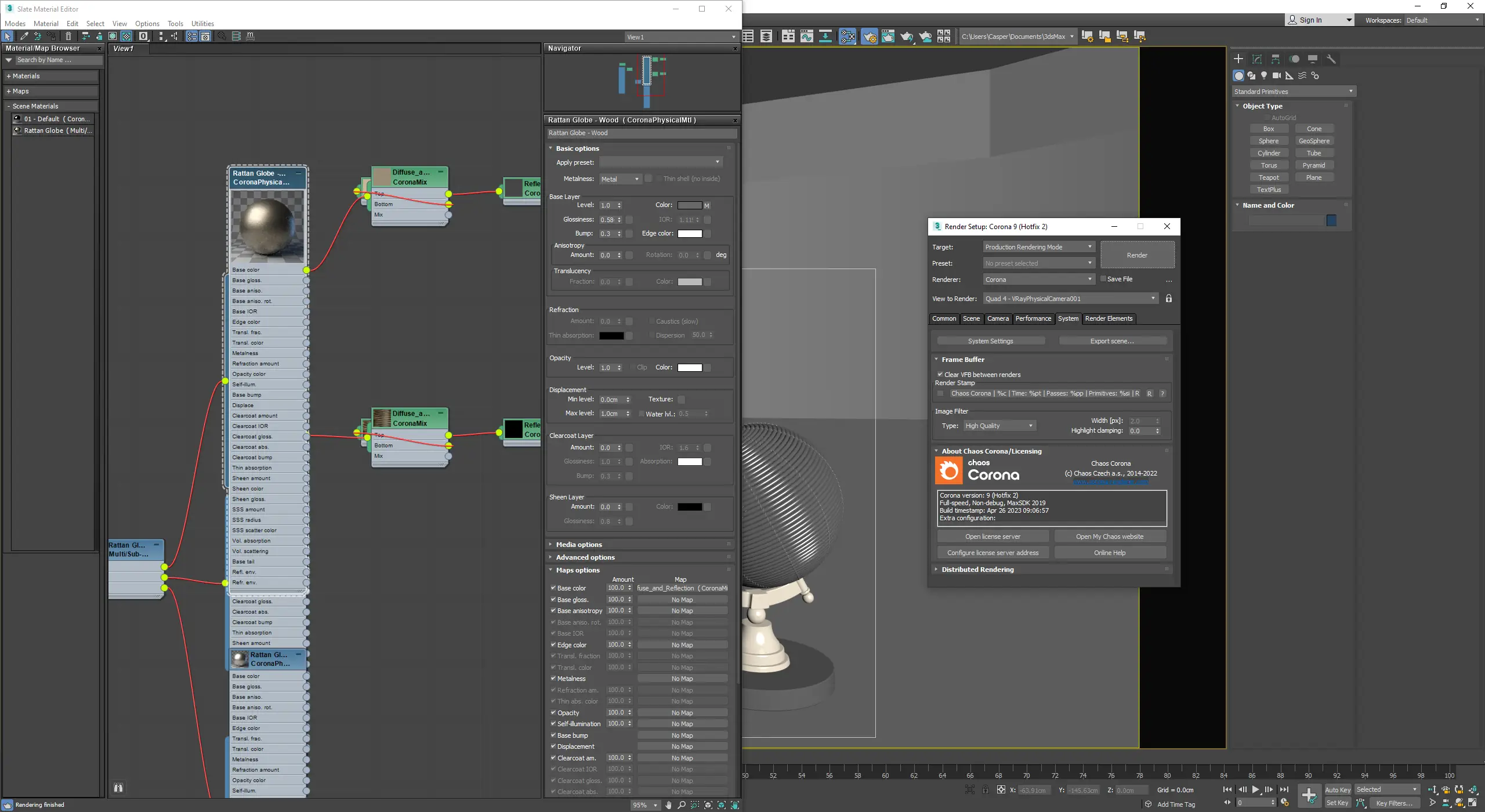The height and width of the screenshot is (812, 1485).
Task: Click the Teapot primitive button
Action: click(x=1269, y=177)
